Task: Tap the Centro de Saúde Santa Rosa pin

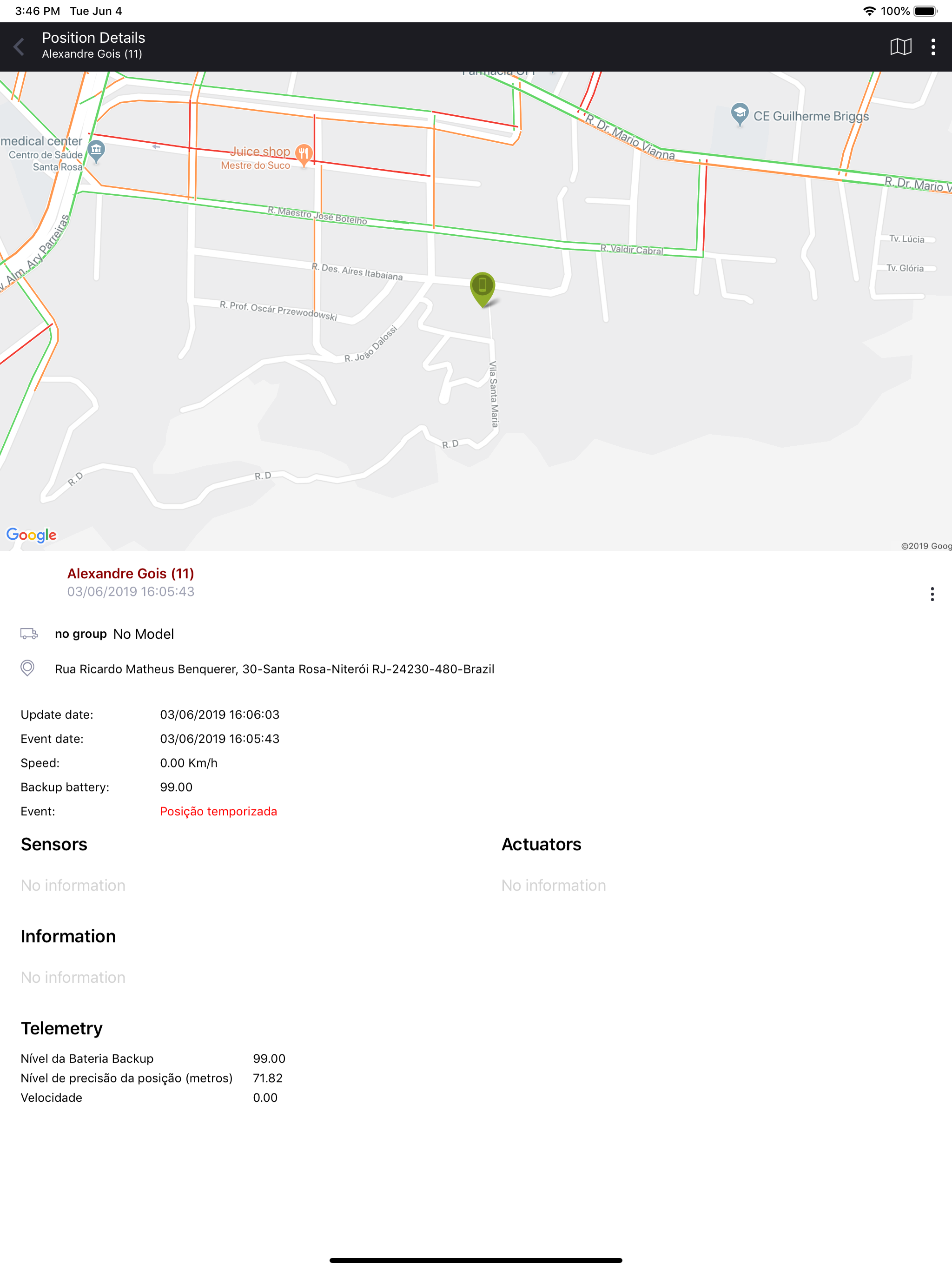Action: [96, 152]
